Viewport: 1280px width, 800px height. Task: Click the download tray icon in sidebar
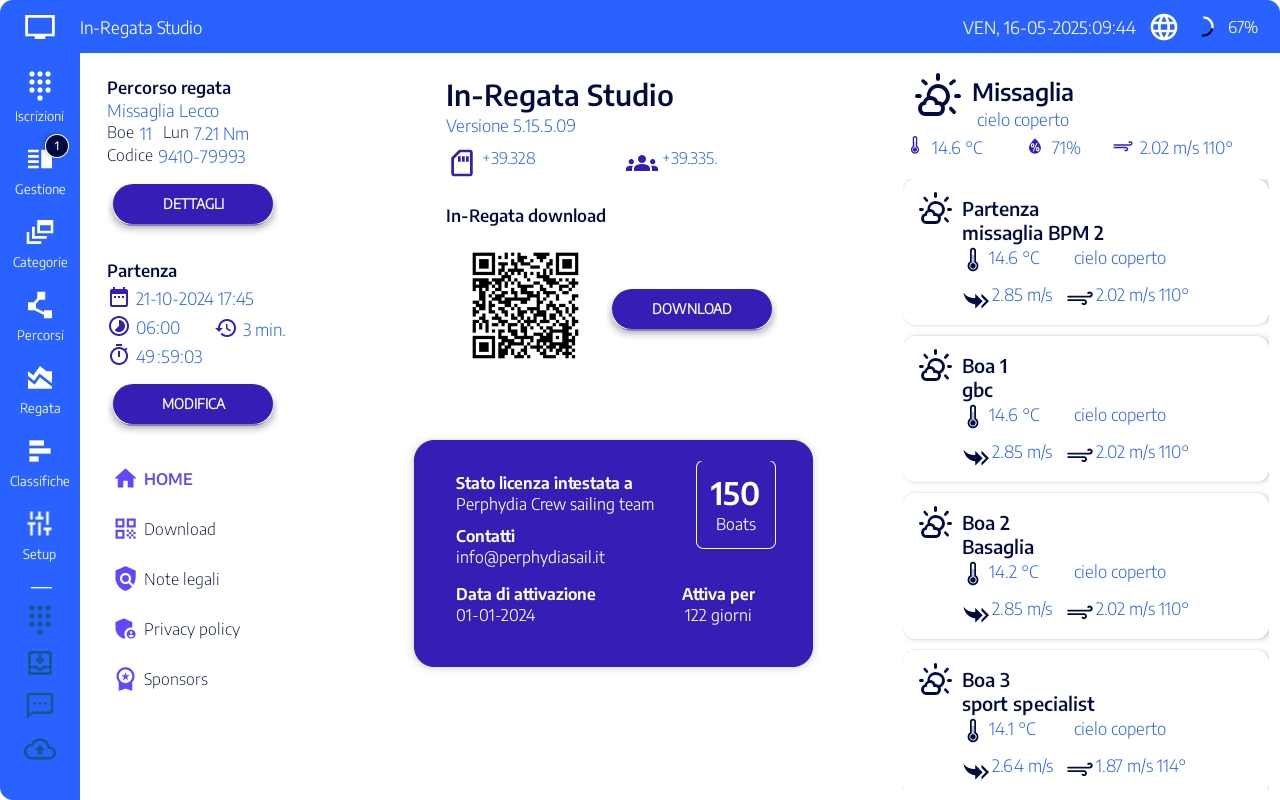click(x=40, y=663)
